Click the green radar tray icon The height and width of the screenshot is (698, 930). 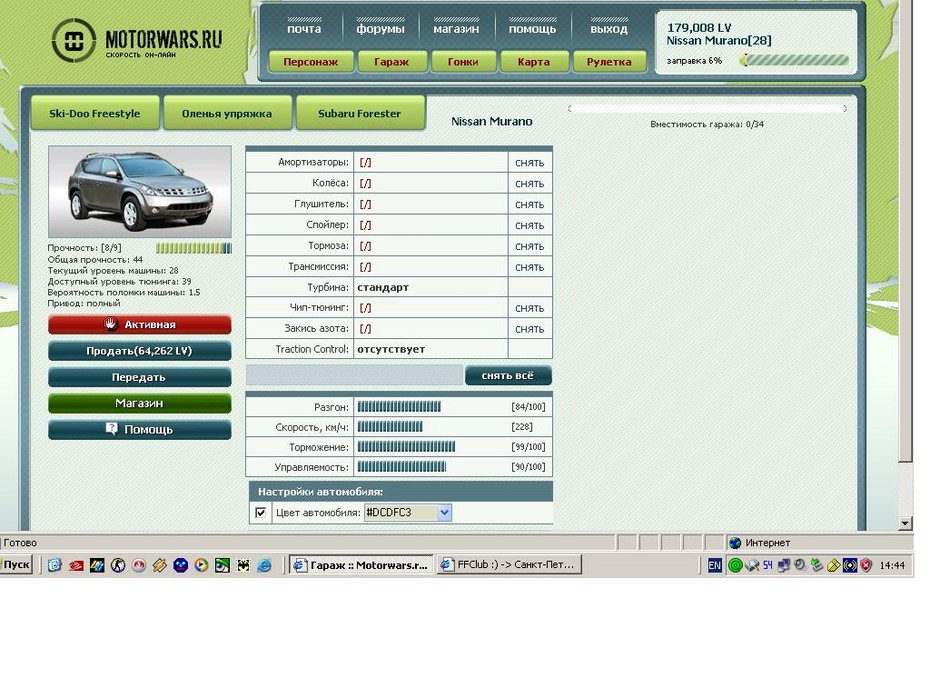point(735,565)
